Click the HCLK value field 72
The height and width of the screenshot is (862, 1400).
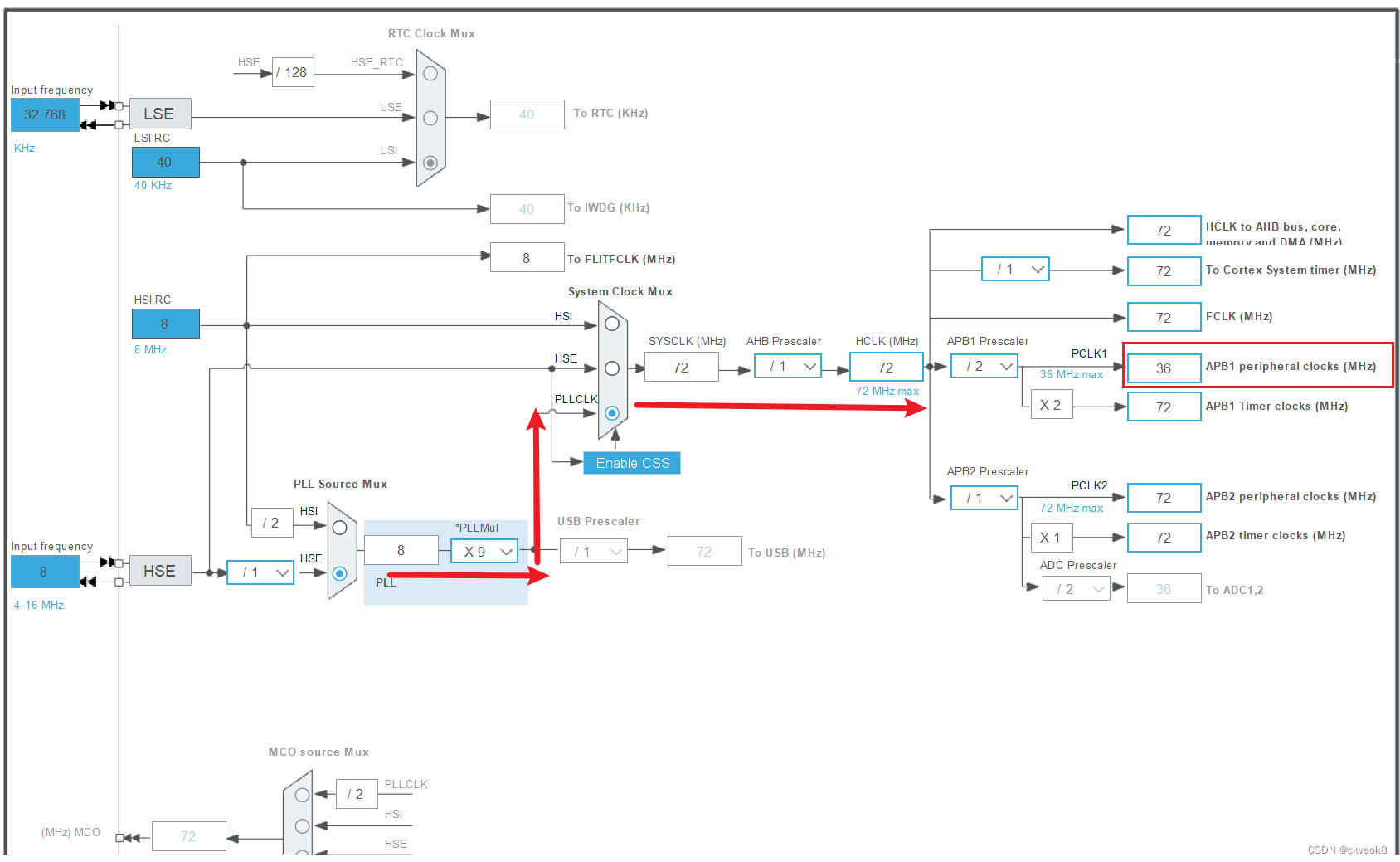coord(887,367)
